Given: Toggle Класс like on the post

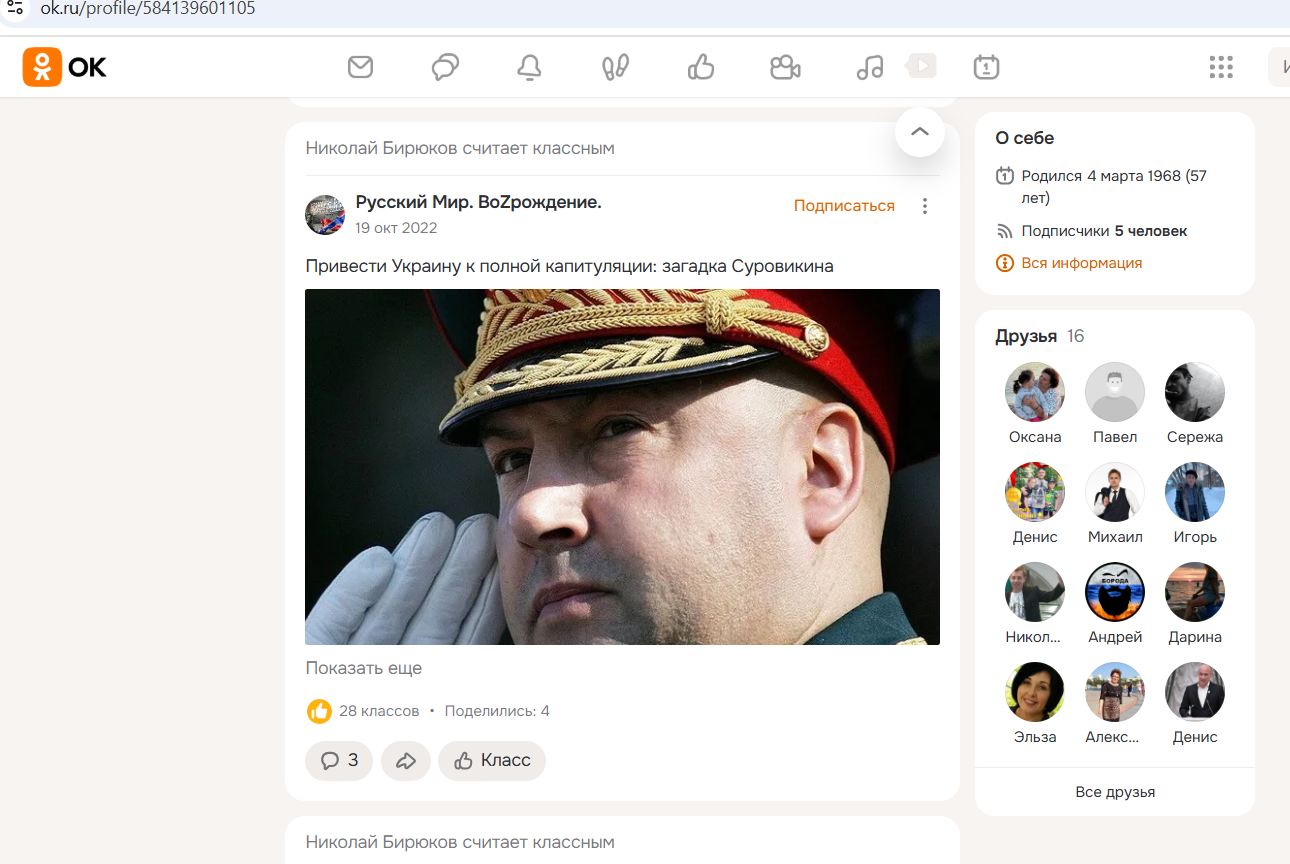Looking at the screenshot, I should pyautogui.click(x=492, y=761).
